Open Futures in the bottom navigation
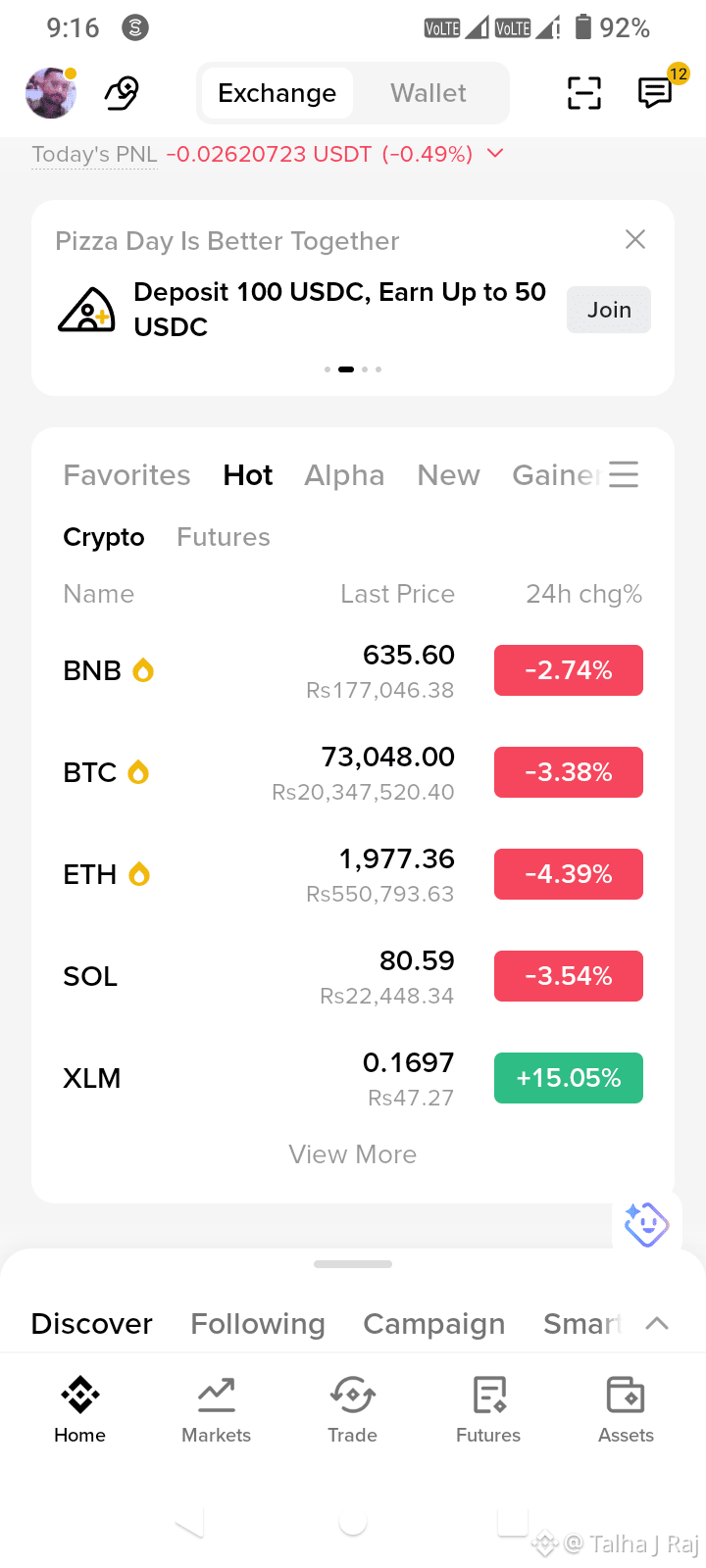This screenshot has width=706, height=1568. [488, 1410]
